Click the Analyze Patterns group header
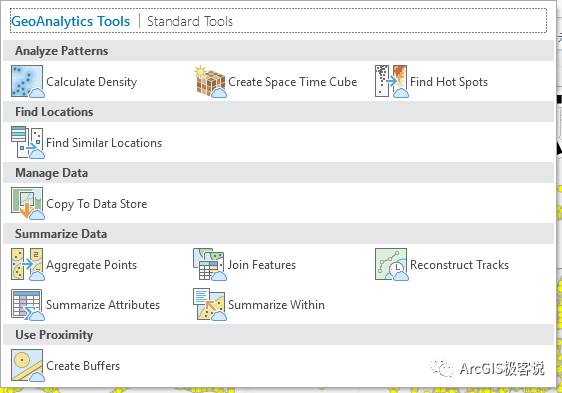This screenshot has height=393, width=562. tap(278, 51)
